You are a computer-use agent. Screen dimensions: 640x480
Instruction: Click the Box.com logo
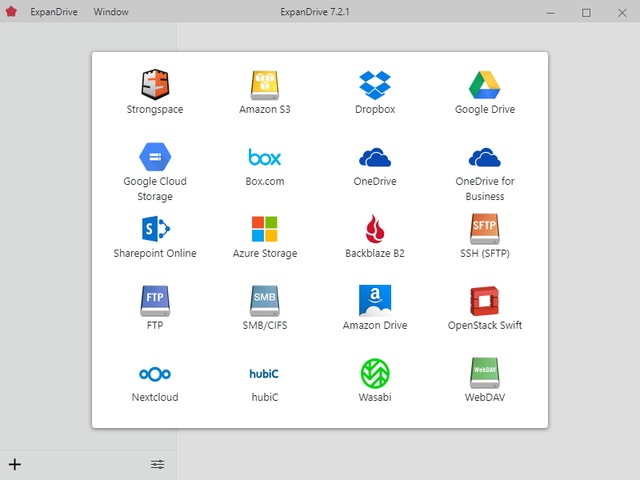pyautogui.click(x=265, y=158)
